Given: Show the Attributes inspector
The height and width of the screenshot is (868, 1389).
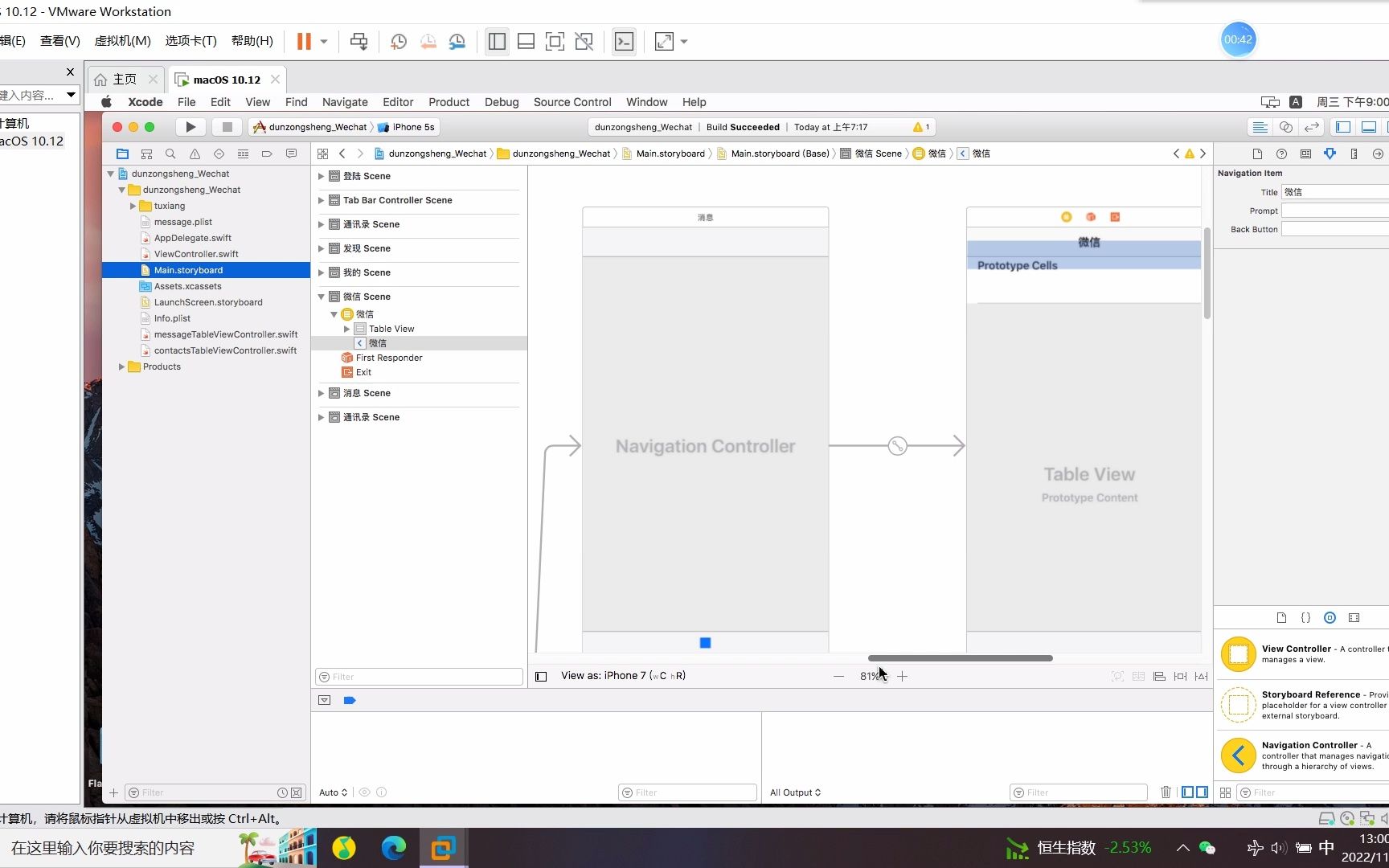Looking at the screenshot, I should click(x=1330, y=154).
